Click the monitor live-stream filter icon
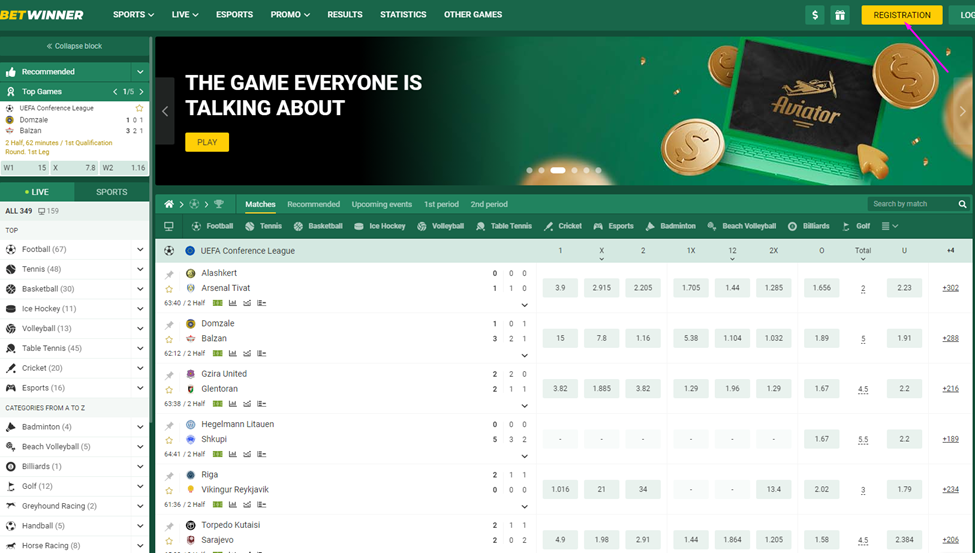The height and width of the screenshot is (553, 975). pyautogui.click(x=169, y=226)
